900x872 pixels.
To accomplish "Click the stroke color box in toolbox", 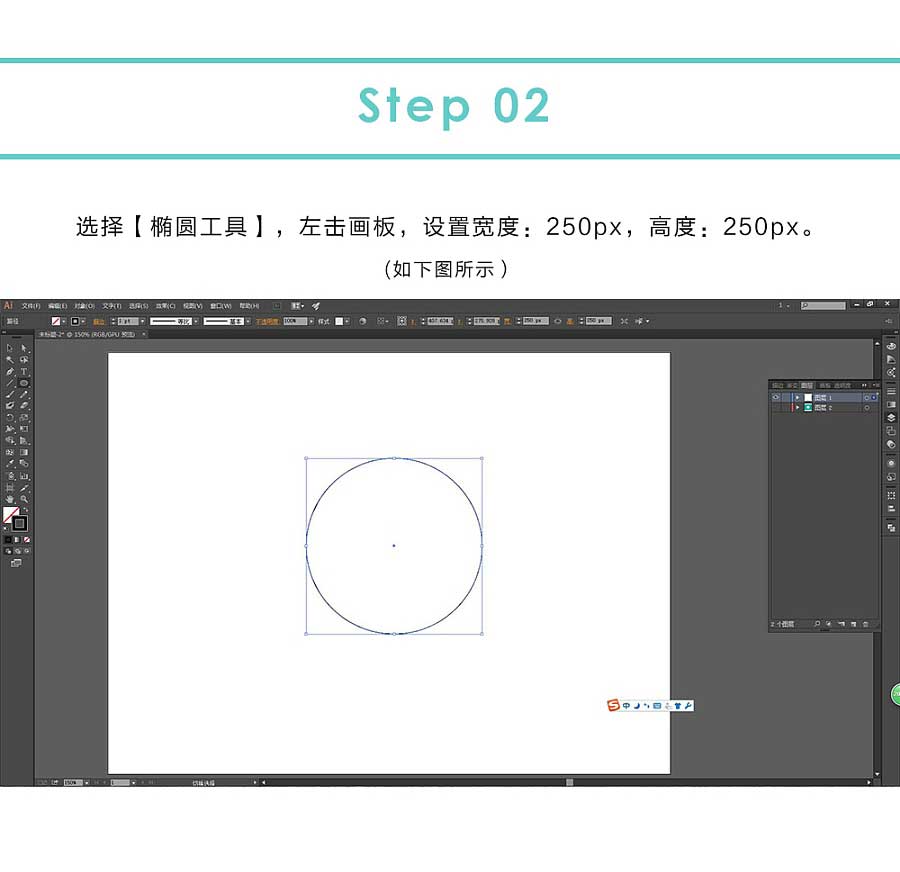I will tap(19, 523).
